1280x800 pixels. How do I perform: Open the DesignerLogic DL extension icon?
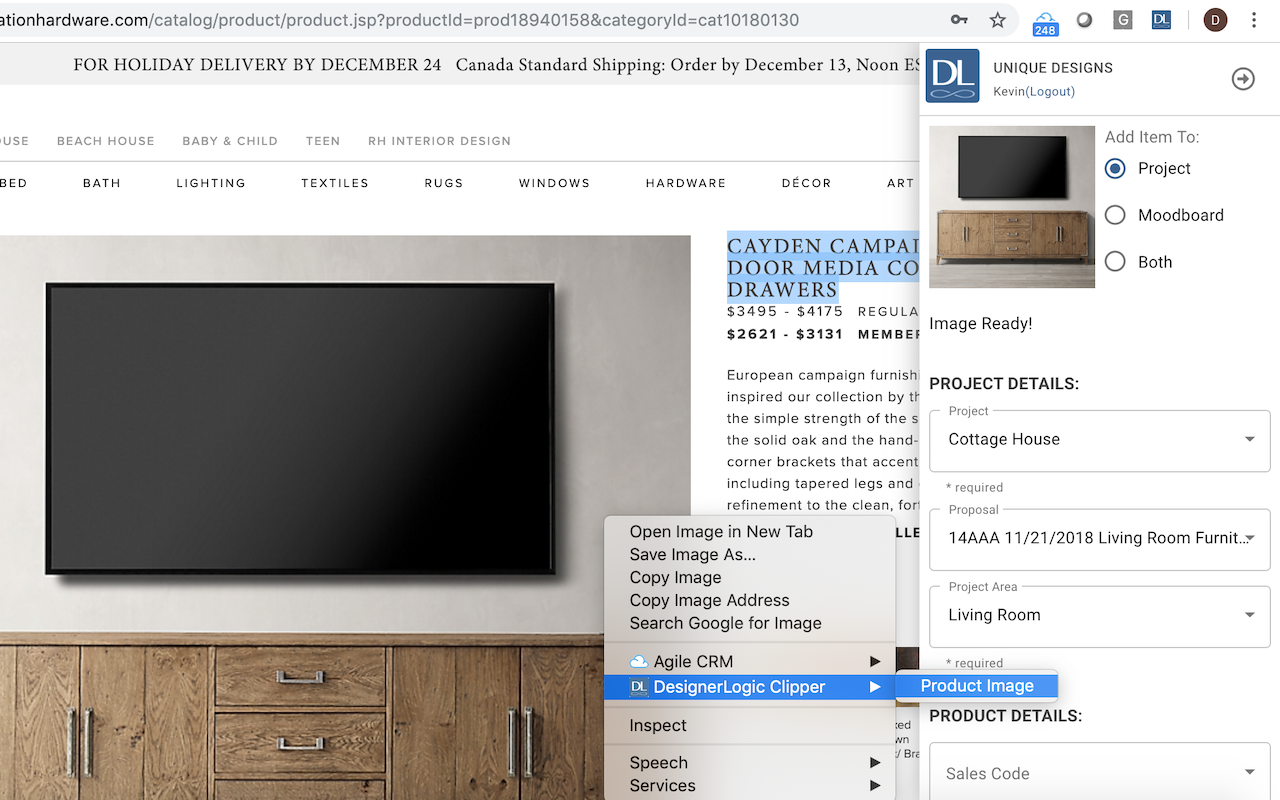1161,19
